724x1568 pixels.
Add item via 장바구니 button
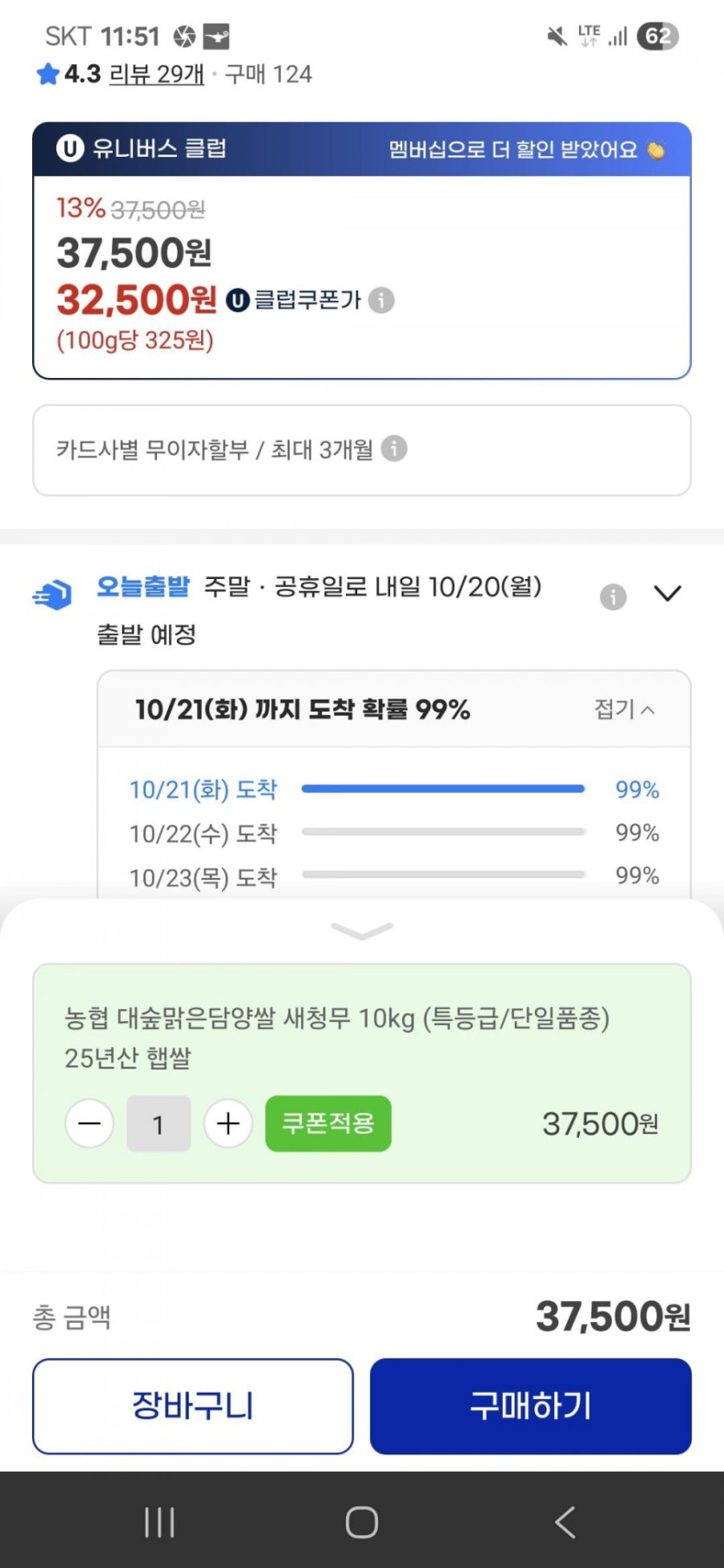tap(192, 1406)
